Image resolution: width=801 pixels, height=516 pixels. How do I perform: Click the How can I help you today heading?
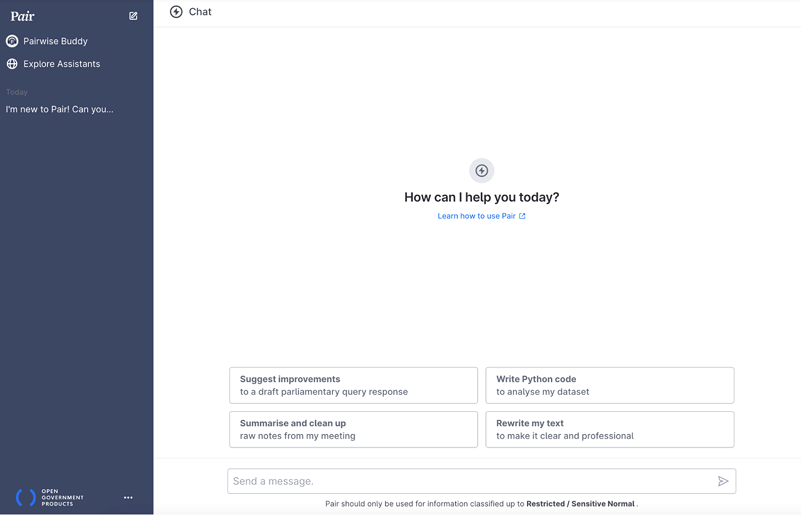pos(482,197)
